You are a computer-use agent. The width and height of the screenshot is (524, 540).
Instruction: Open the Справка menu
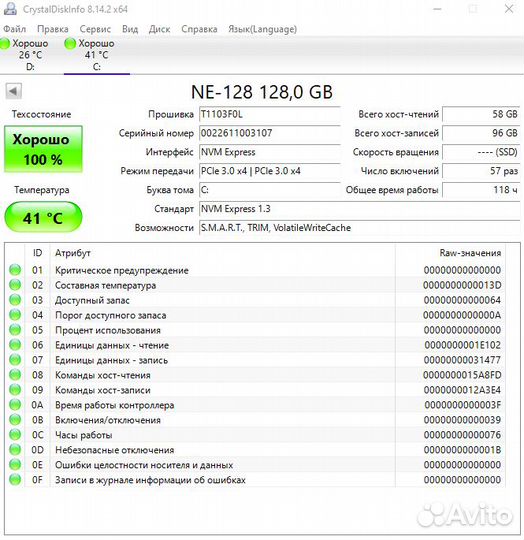[199, 29]
